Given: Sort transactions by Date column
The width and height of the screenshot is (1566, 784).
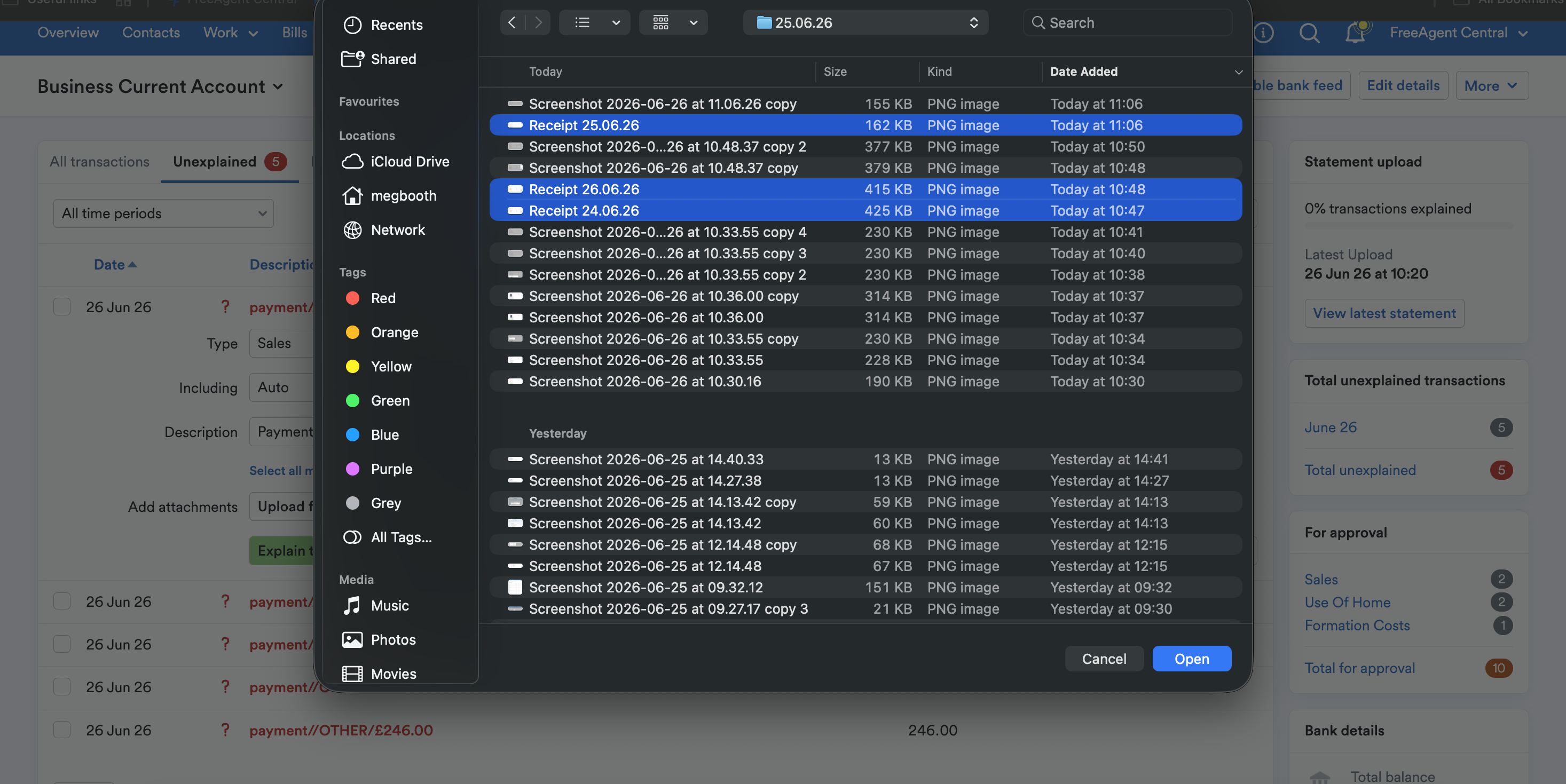Looking at the screenshot, I should click(x=115, y=264).
